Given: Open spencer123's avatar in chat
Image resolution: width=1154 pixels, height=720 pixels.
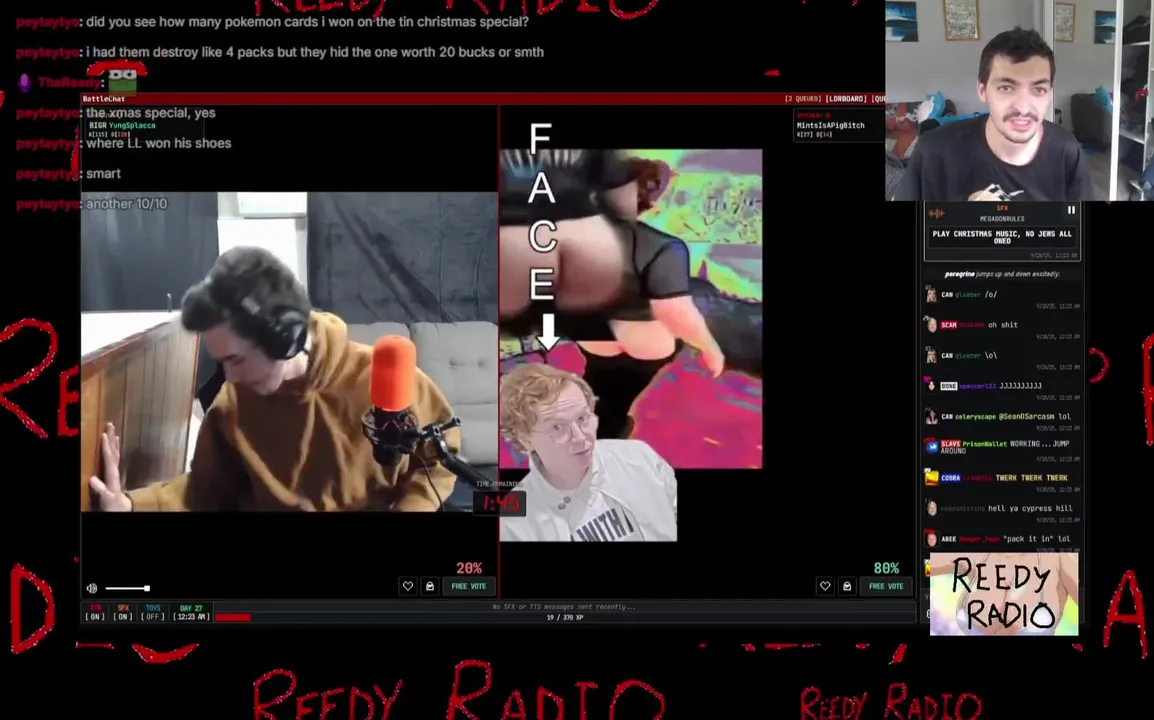Looking at the screenshot, I should 931,386.
